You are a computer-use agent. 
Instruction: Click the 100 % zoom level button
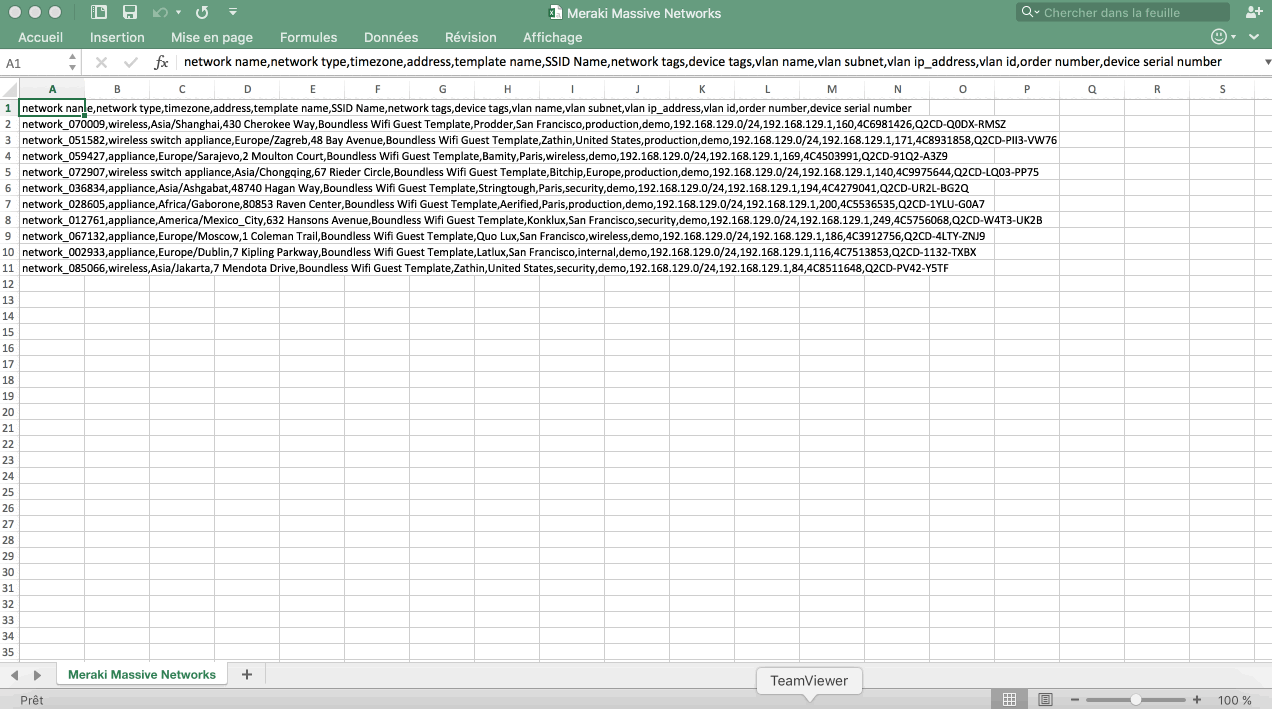(x=1234, y=700)
